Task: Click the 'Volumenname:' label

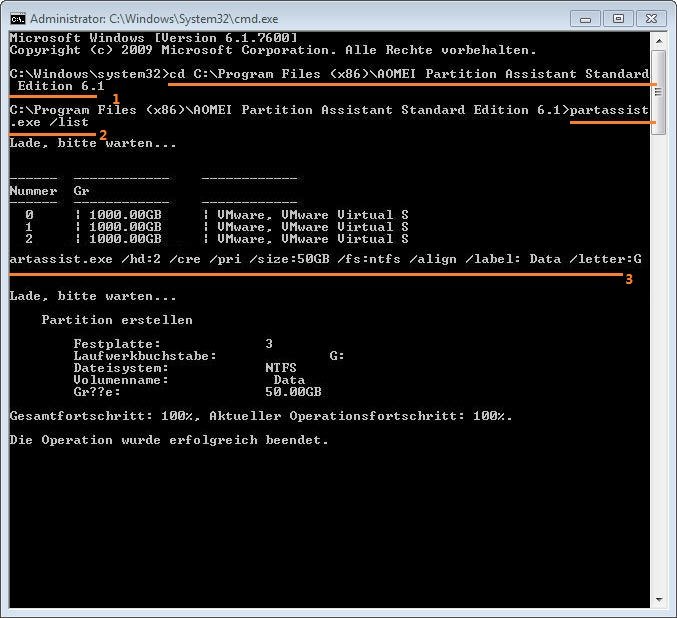Action: pyautogui.click(x=121, y=380)
